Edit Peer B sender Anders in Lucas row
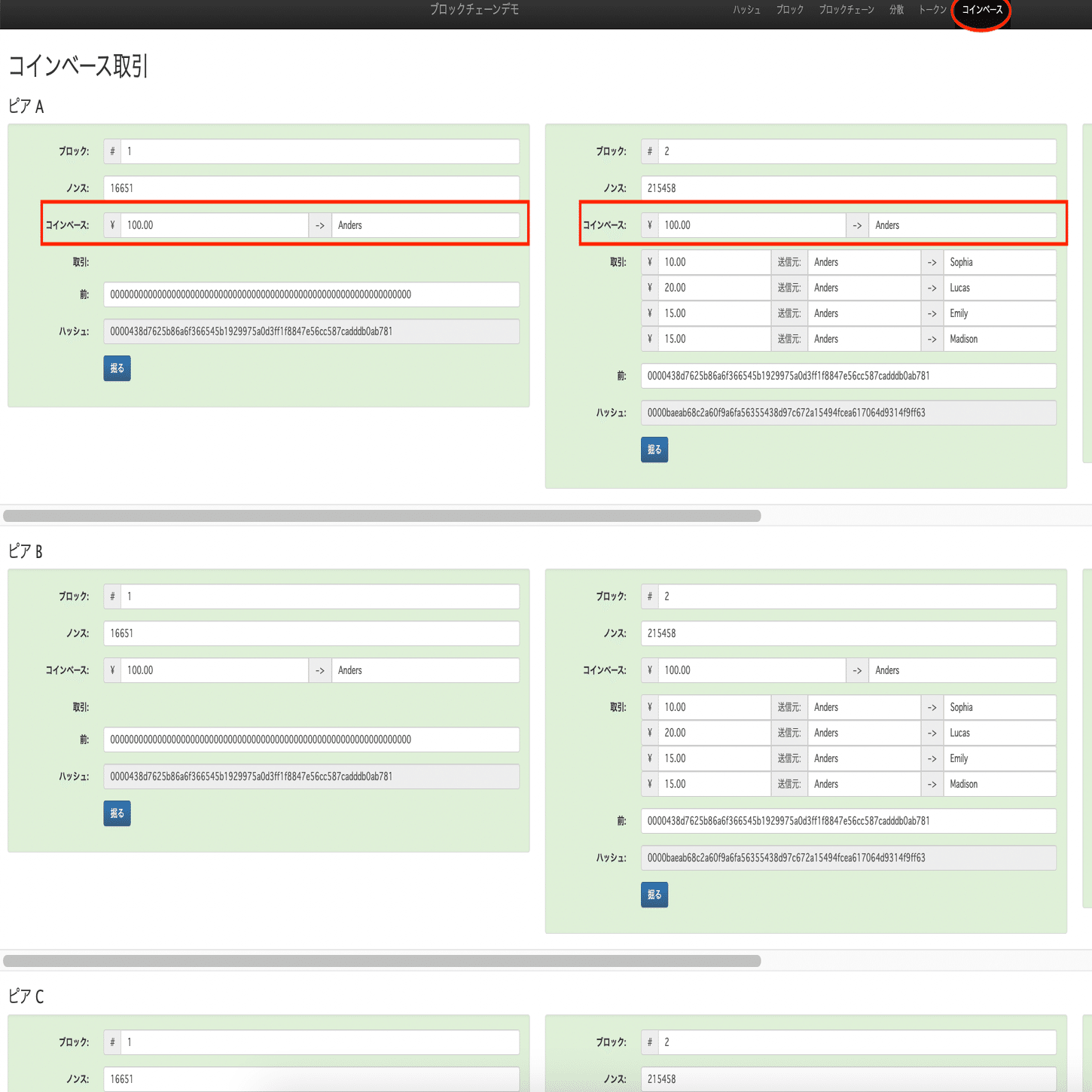Screen dimensions: 1092x1092 point(865,733)
